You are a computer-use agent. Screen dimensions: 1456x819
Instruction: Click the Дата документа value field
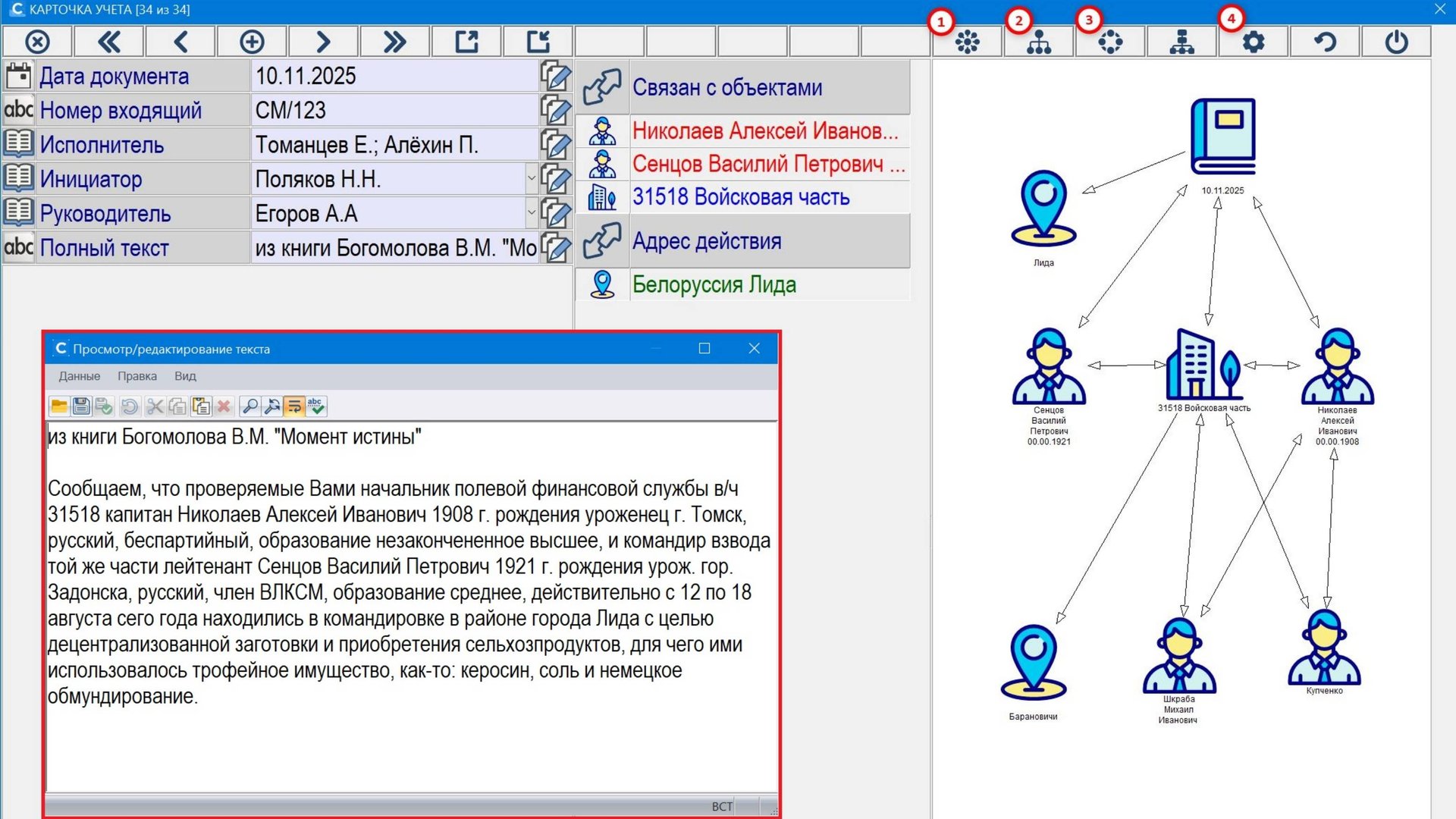394,76
